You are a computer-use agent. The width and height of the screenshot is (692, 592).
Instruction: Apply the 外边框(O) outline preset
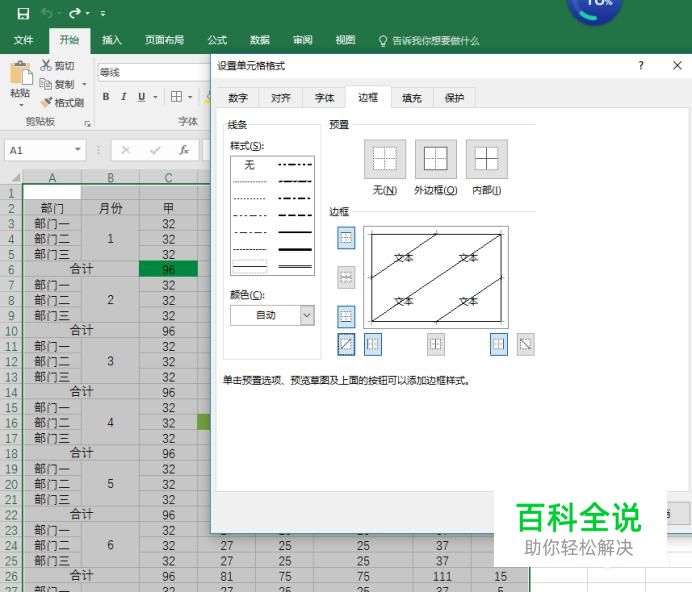pyautogui.click(x=436, y=159)
